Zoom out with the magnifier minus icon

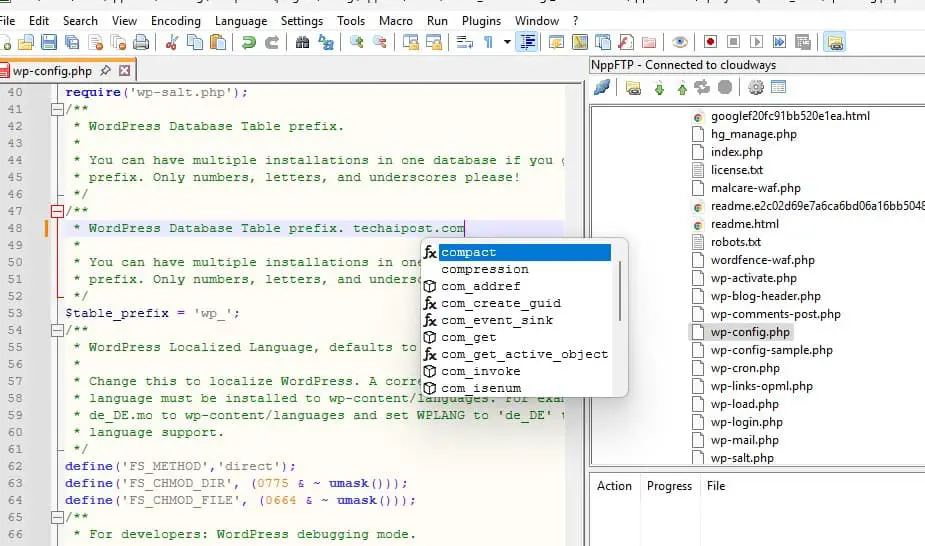click(x=380, y=42)
